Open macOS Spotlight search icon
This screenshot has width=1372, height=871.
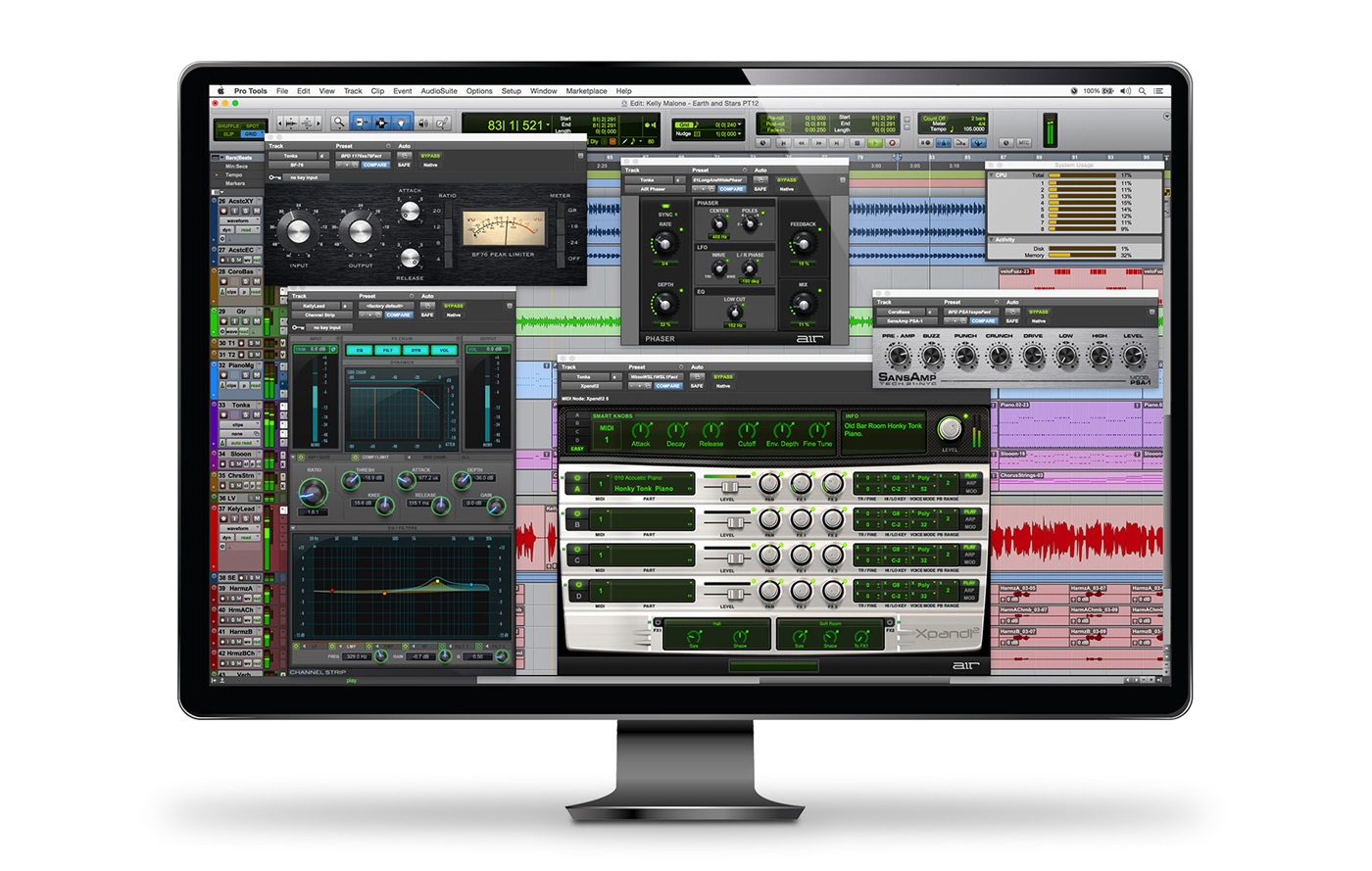[x=1142, y=91]
